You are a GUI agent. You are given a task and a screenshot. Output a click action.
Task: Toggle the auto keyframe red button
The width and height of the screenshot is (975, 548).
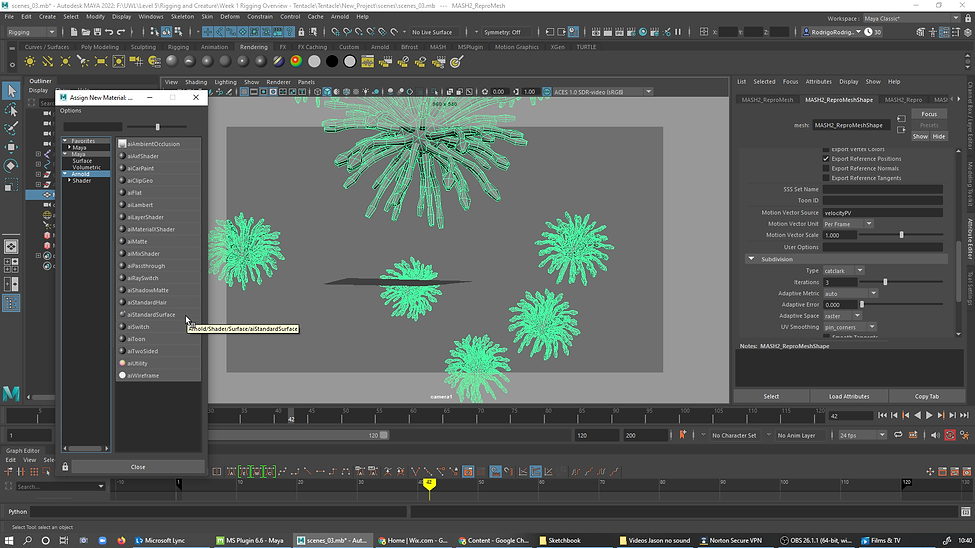(950, 435)
